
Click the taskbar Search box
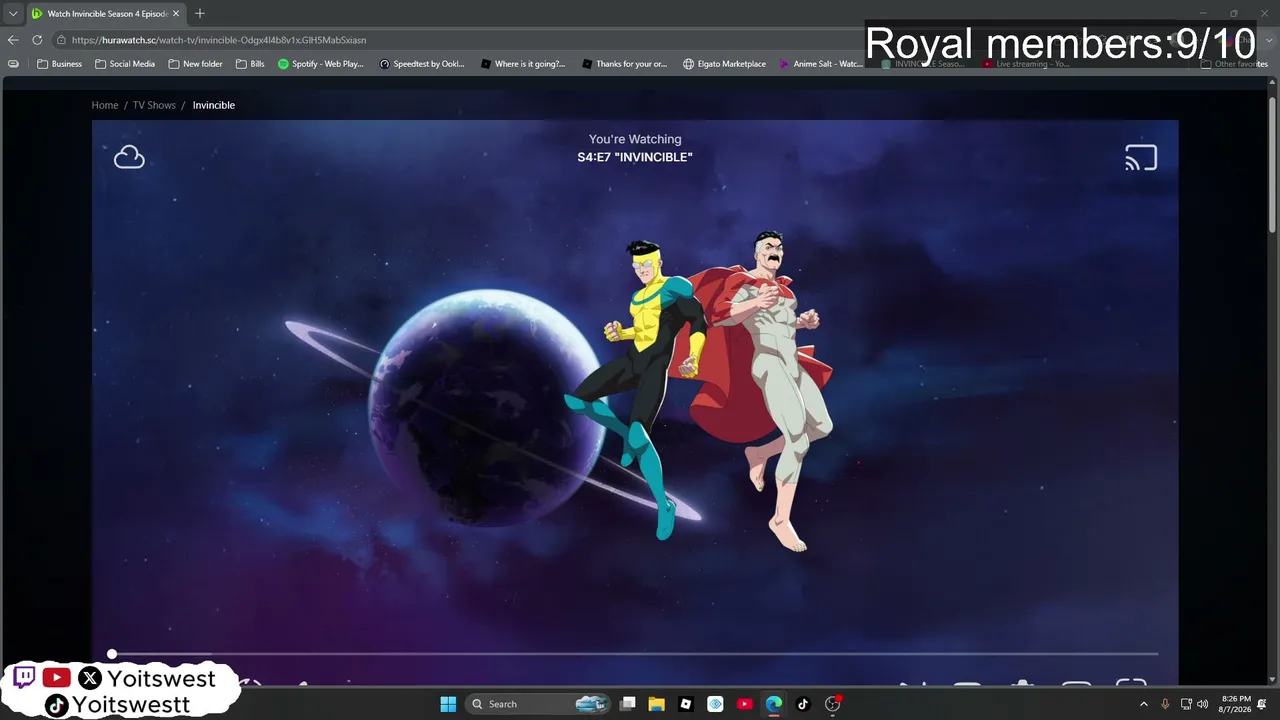click(538, 704)
